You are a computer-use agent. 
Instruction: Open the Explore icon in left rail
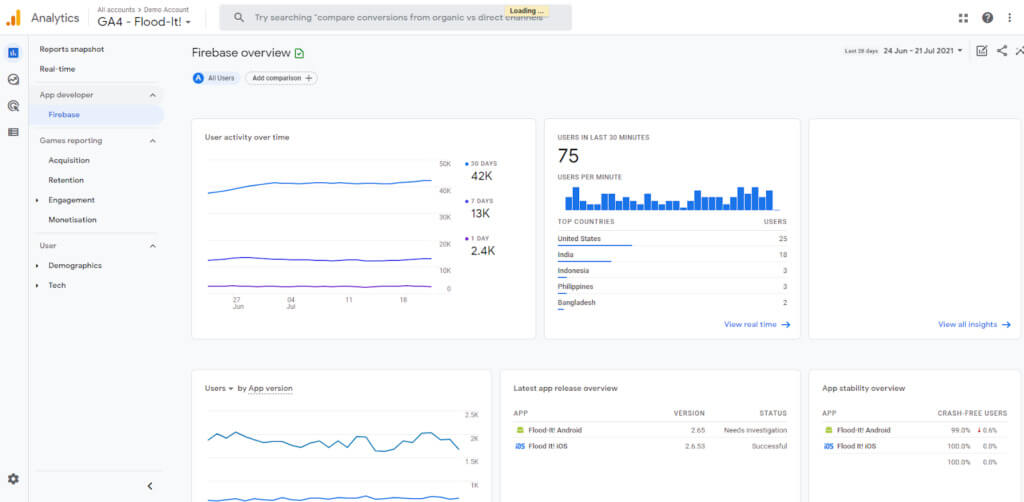pyautogui.click(x=13, y=79)
